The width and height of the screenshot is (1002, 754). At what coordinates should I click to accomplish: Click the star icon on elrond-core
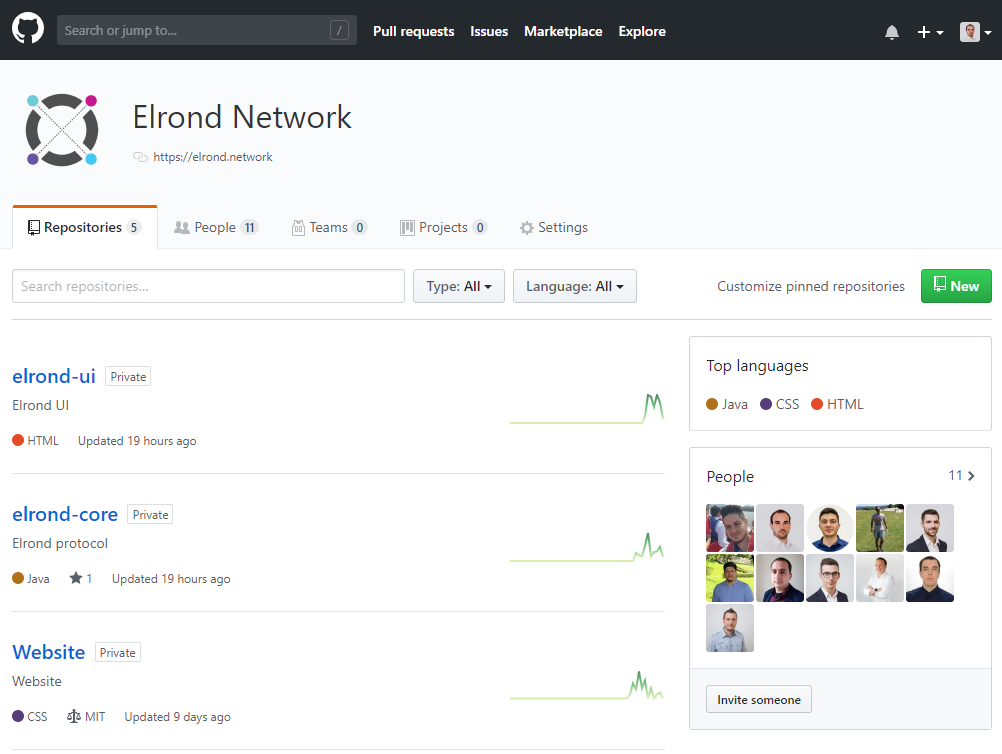[75, 578]
